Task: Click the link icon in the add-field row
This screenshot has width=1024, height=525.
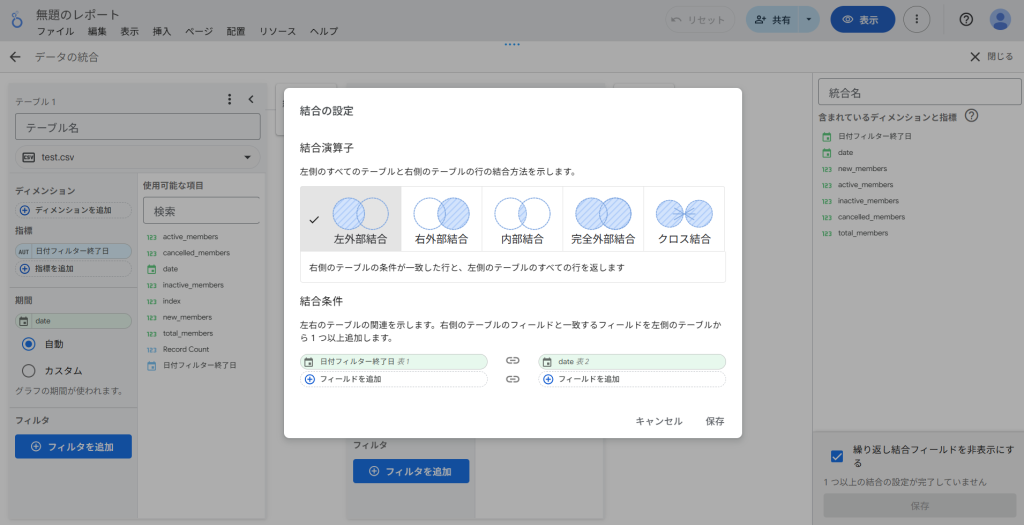Action: click(513, 379)
